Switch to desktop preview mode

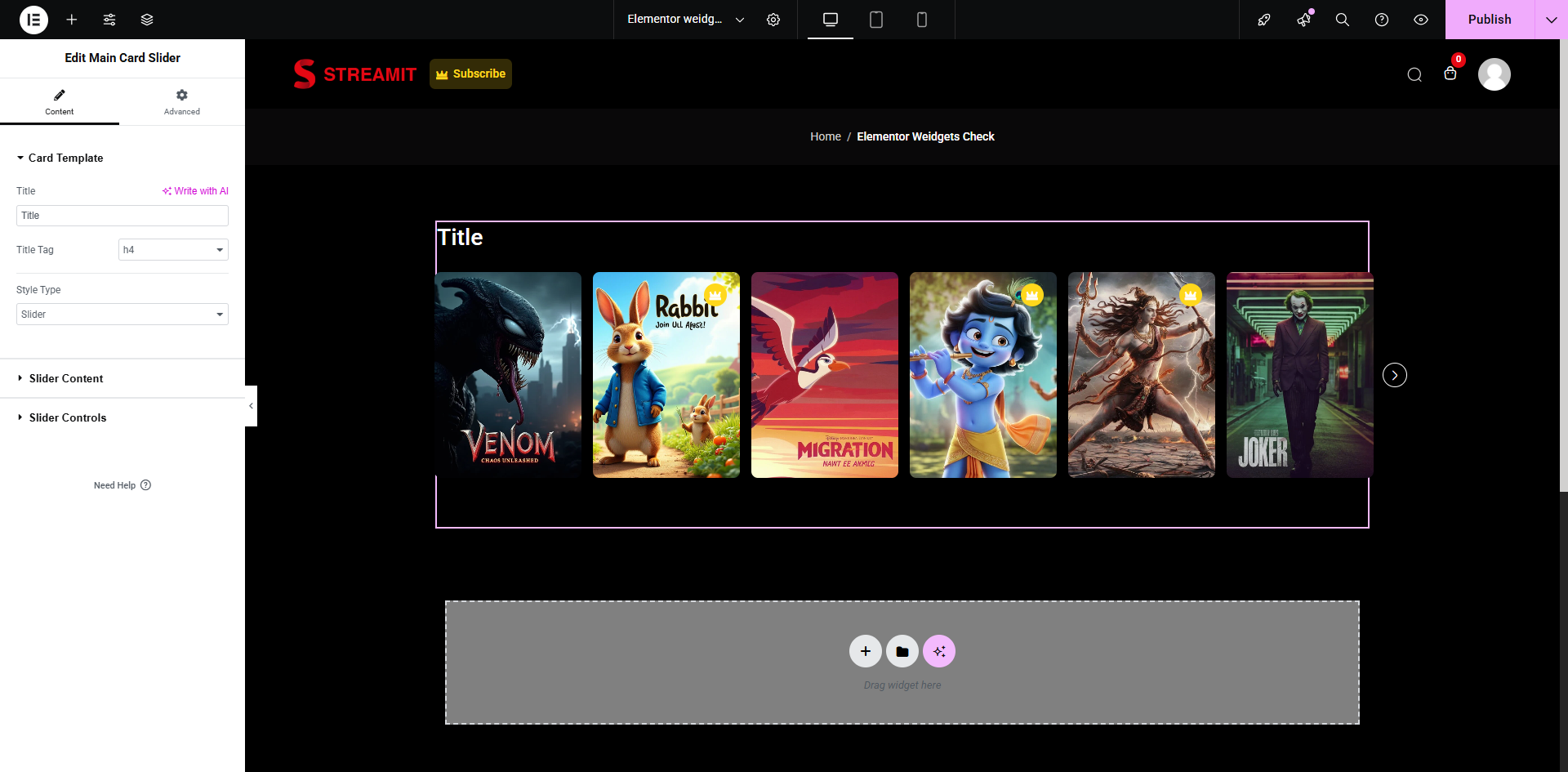831,20
